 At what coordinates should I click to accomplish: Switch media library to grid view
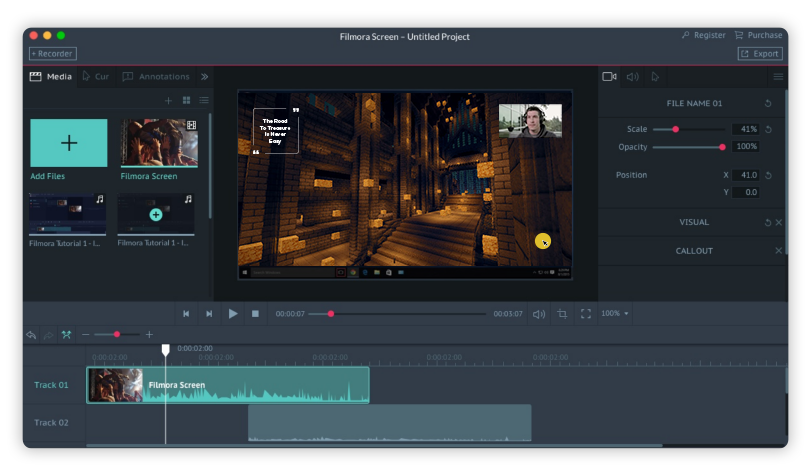[x=186, y=100]
